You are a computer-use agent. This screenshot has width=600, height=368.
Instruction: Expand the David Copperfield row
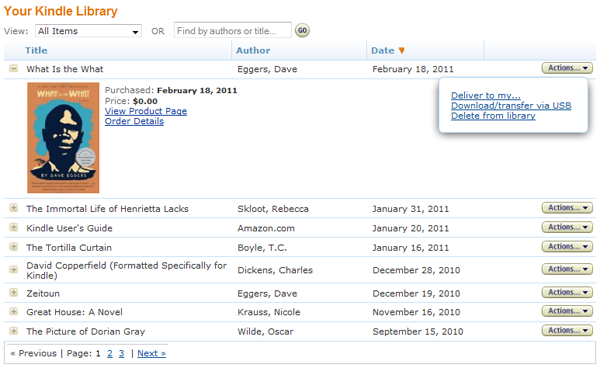[14, 270]
